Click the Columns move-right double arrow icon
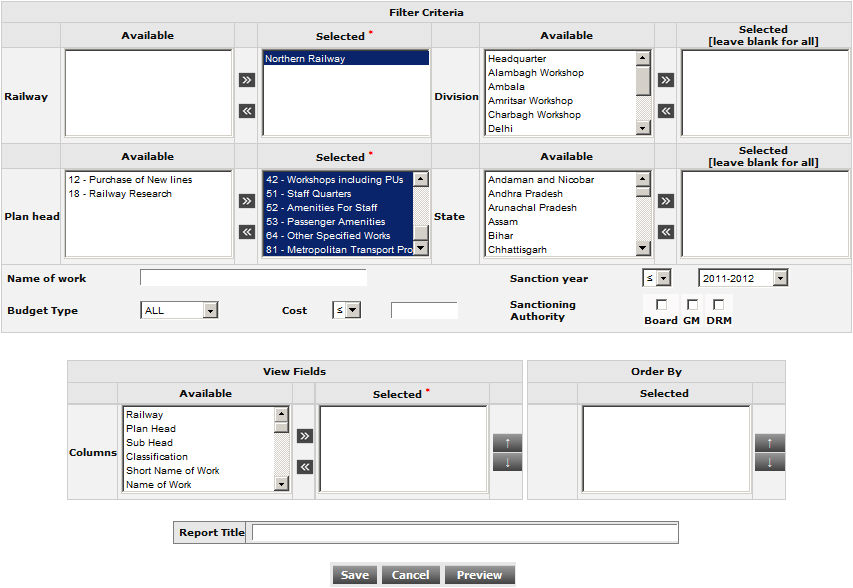The width and height of the screenshot is (853, 588). pyautogui.click(x=305, y=436)
